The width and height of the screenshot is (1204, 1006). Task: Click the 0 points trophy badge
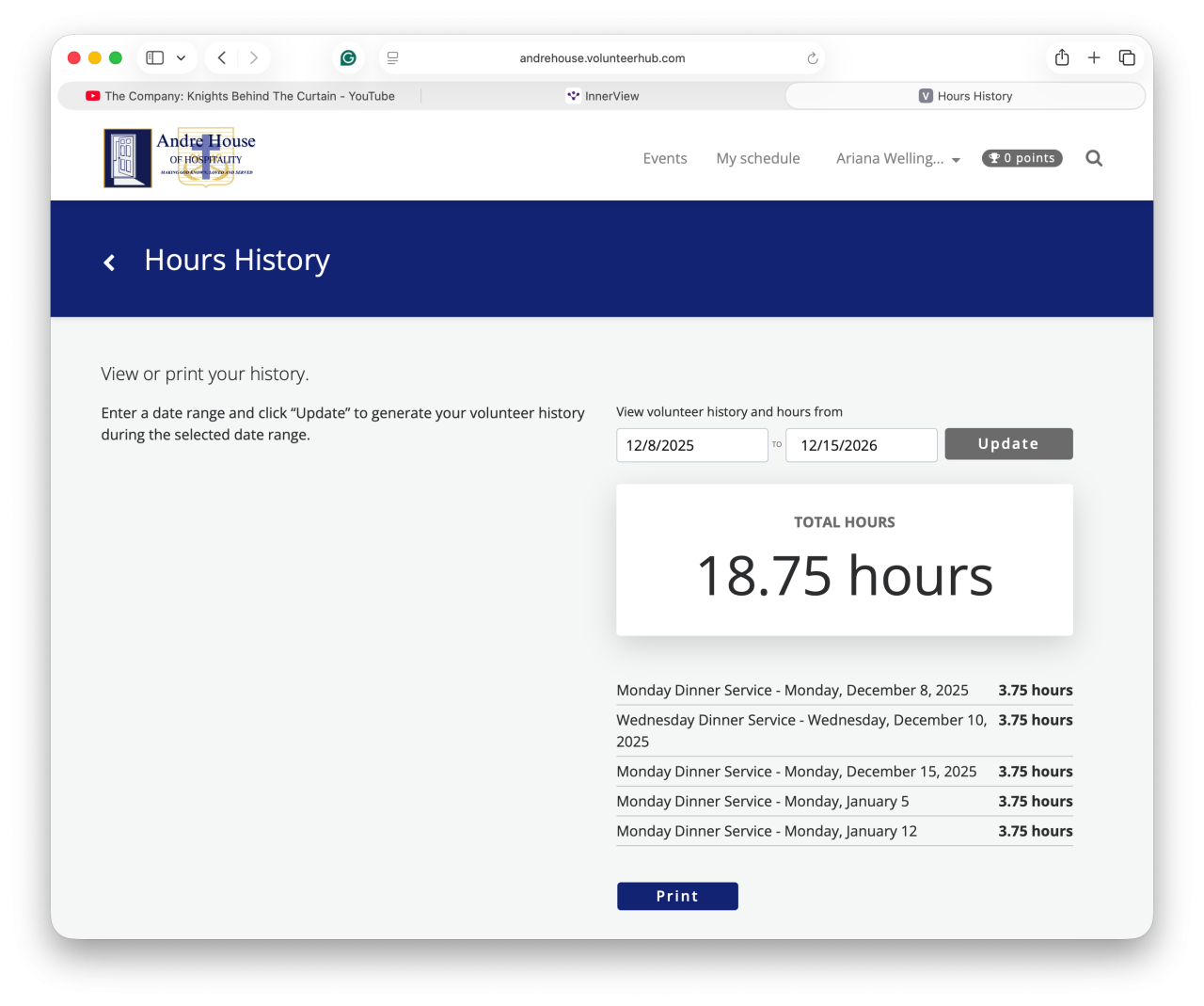pos(1022,158)
